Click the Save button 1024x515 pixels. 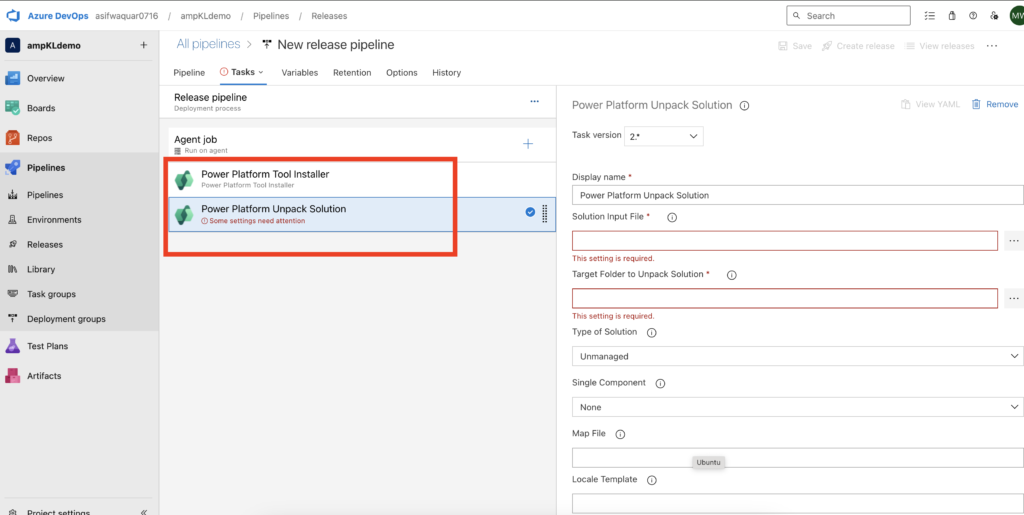(x=795, y=46)
